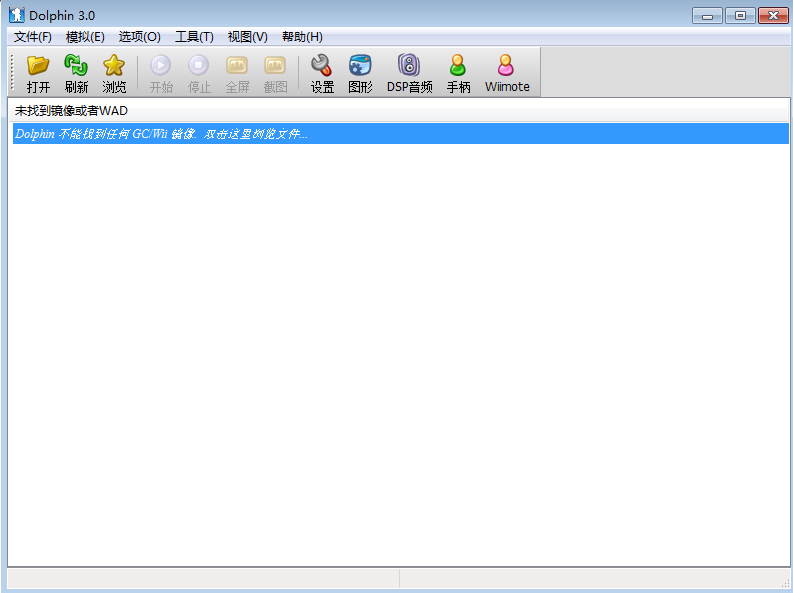Open Settings (设置) wrench icon

pos(322,65)
